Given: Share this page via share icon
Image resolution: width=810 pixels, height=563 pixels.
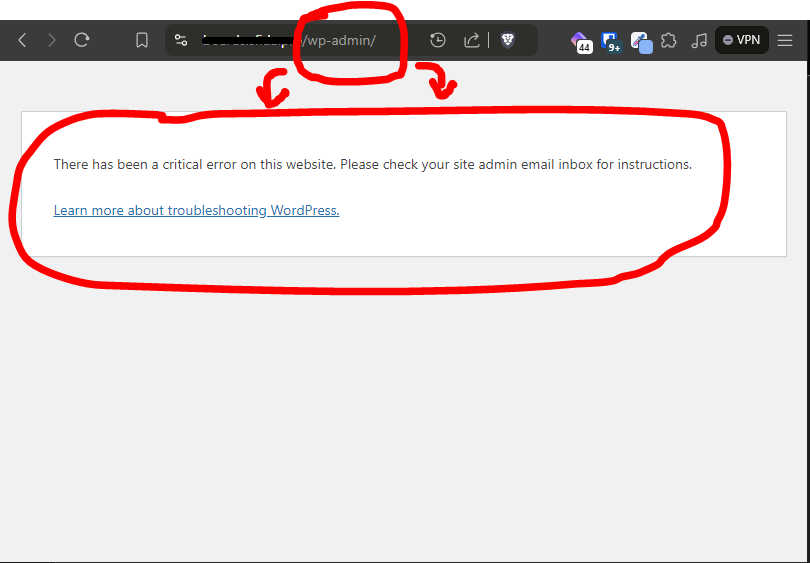Looking at the screenshot, I should 472,40.
